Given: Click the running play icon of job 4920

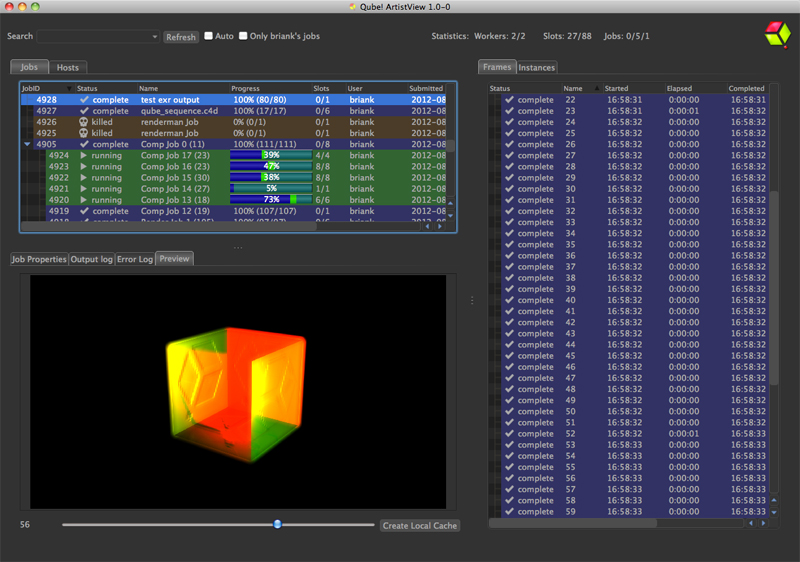Looking at the screenshot, I should point(83,200).
